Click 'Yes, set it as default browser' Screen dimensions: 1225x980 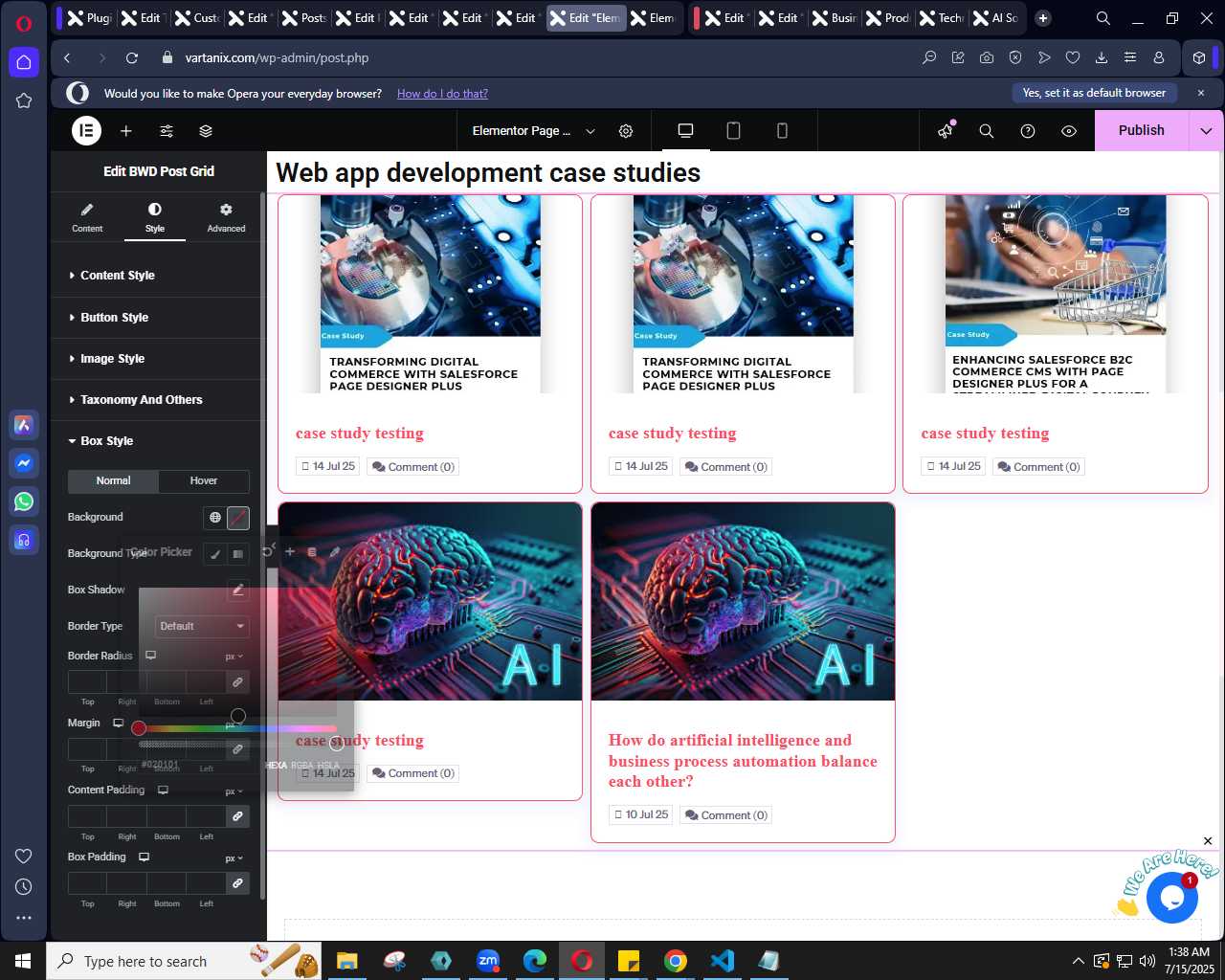(x=1094, y=93)
